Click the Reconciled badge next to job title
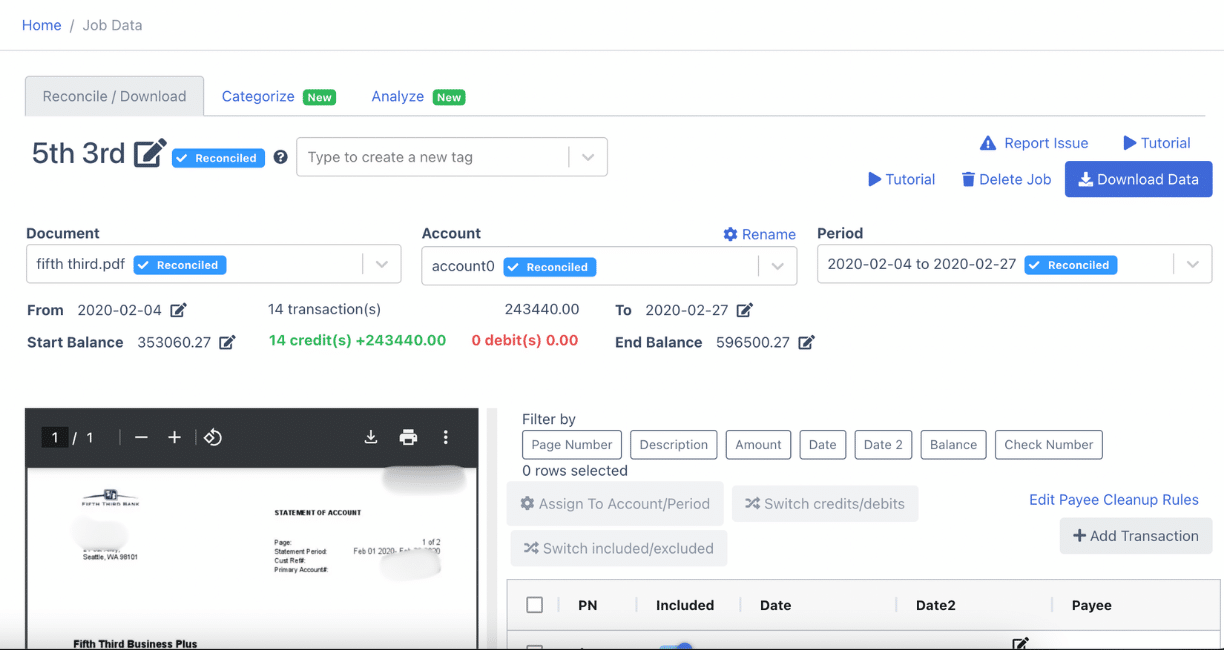This screenshot has width=1224, height=650. coord(218,158)
